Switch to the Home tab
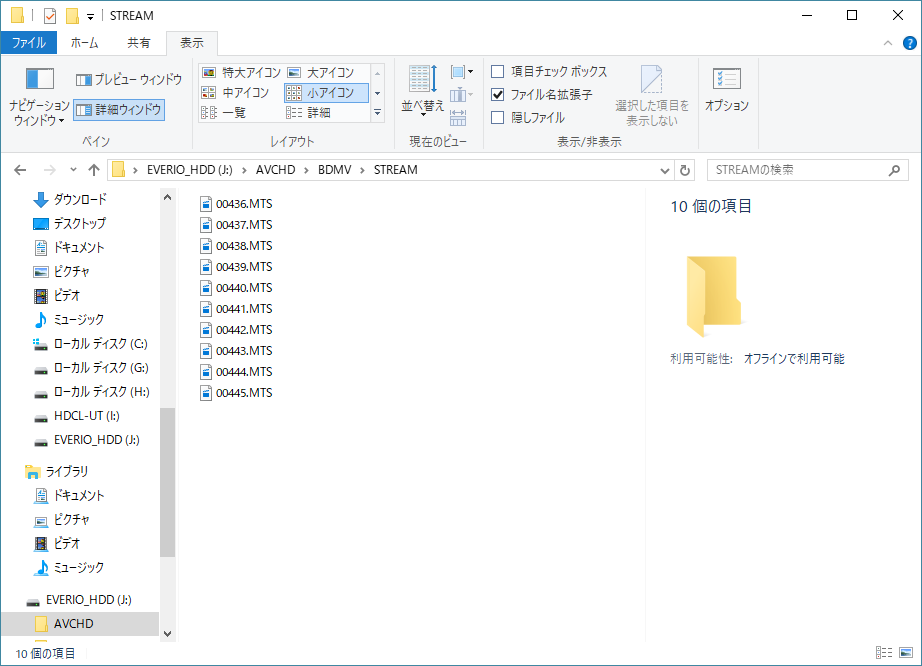The width and height of the screenshot is (922, 666). coord(85,43)
